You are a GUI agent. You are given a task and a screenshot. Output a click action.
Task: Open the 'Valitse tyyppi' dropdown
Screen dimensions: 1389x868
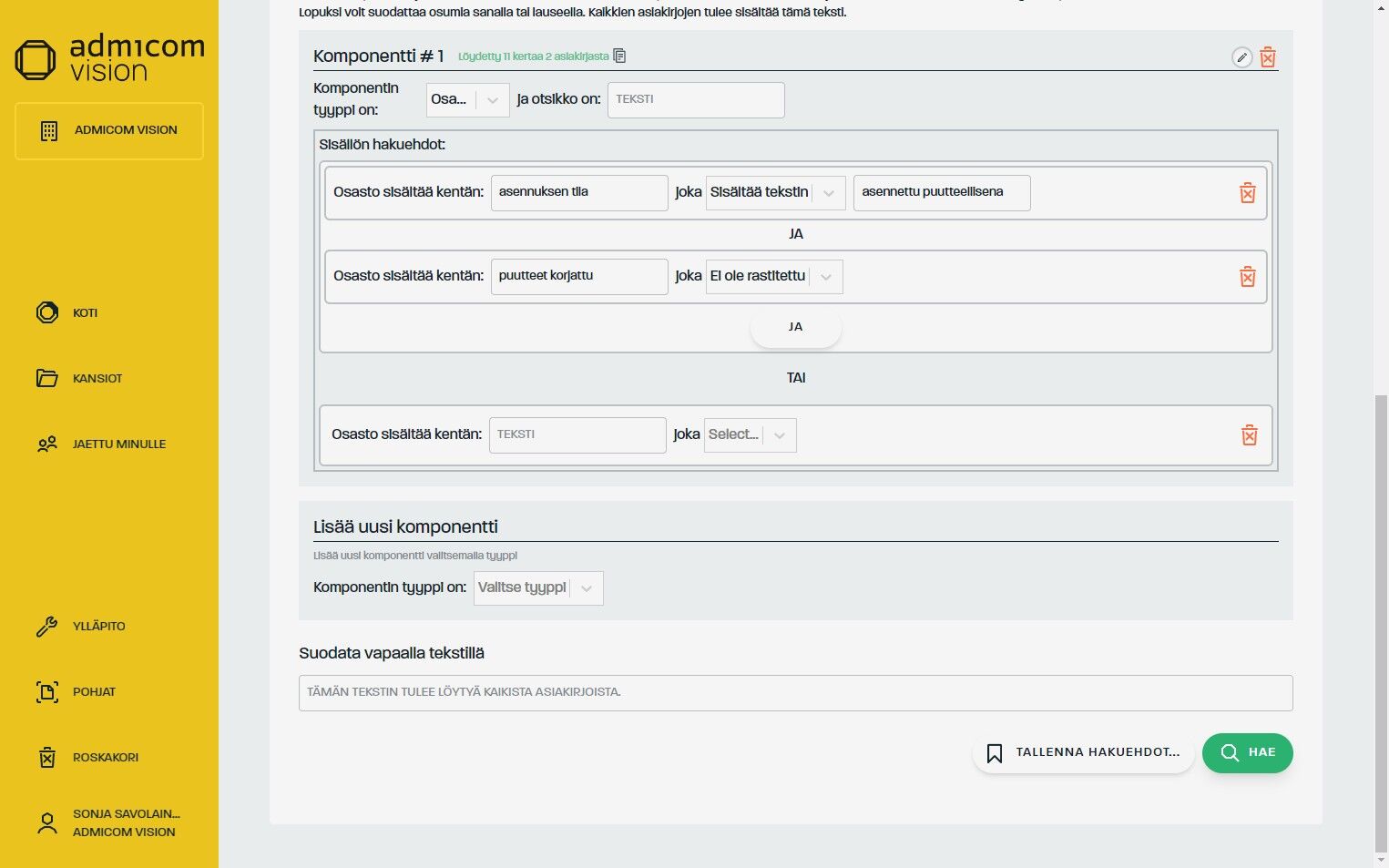pos(538,588)
